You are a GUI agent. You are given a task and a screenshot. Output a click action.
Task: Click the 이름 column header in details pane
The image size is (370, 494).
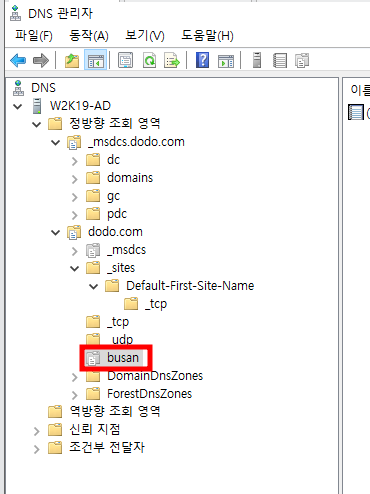(x=360, y=90)
